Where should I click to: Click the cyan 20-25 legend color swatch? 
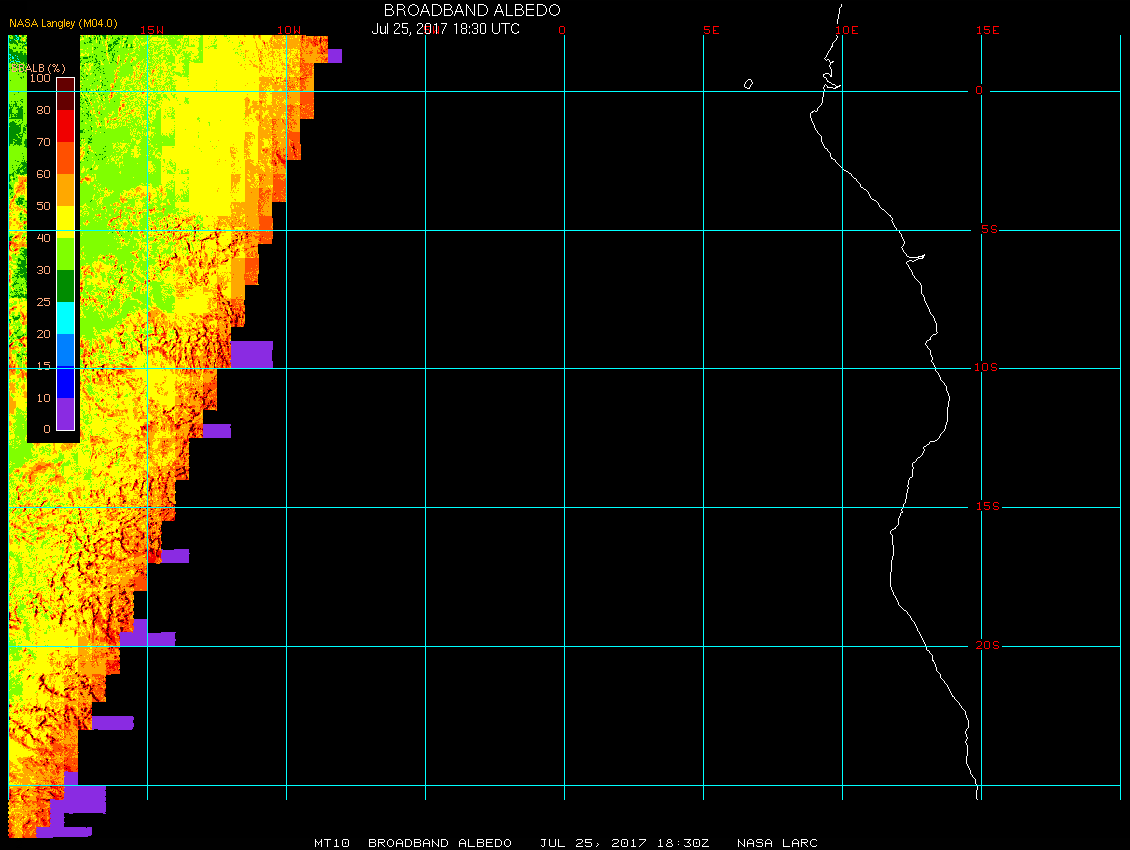(x=65, y=318)
